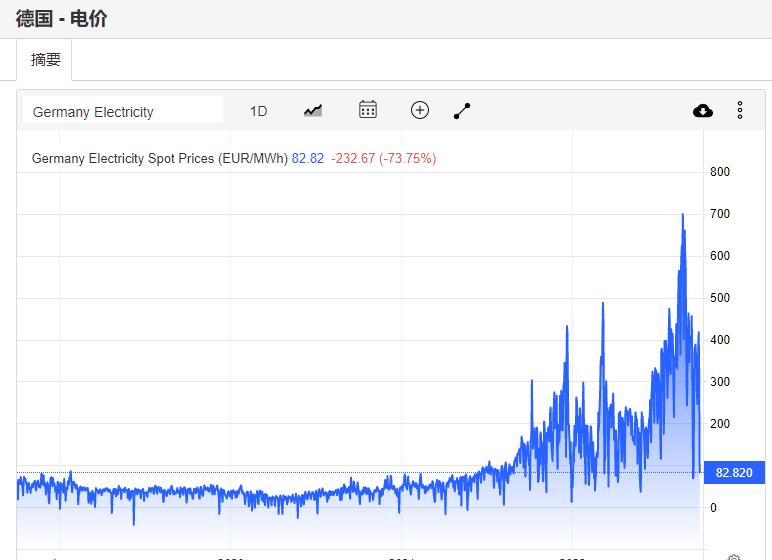Add a comparison with the plus icon

[419, 110]
